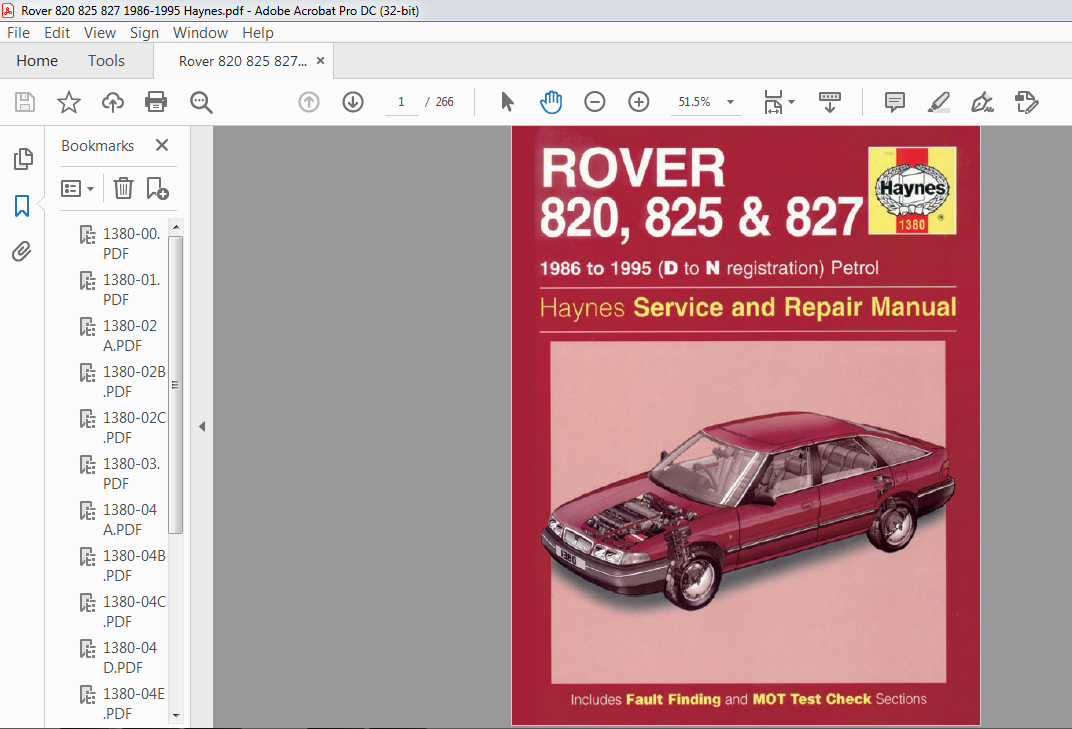Delete selected bookmark with trash icon
Image resolution: width=1072 pixels, height=729 pixels.
click(123, 188)
